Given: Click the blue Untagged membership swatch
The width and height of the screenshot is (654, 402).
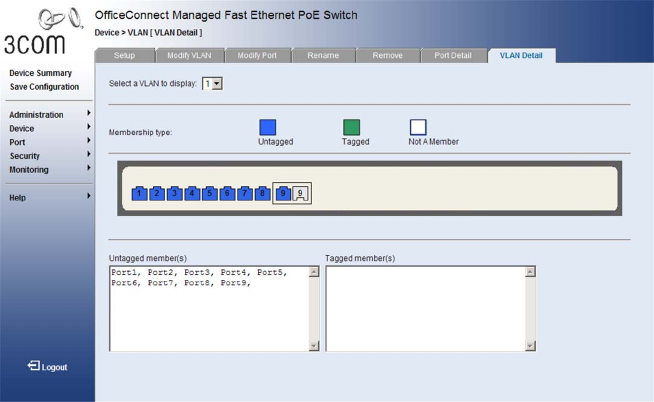Looking at the screenshot, I should point(268,127).
